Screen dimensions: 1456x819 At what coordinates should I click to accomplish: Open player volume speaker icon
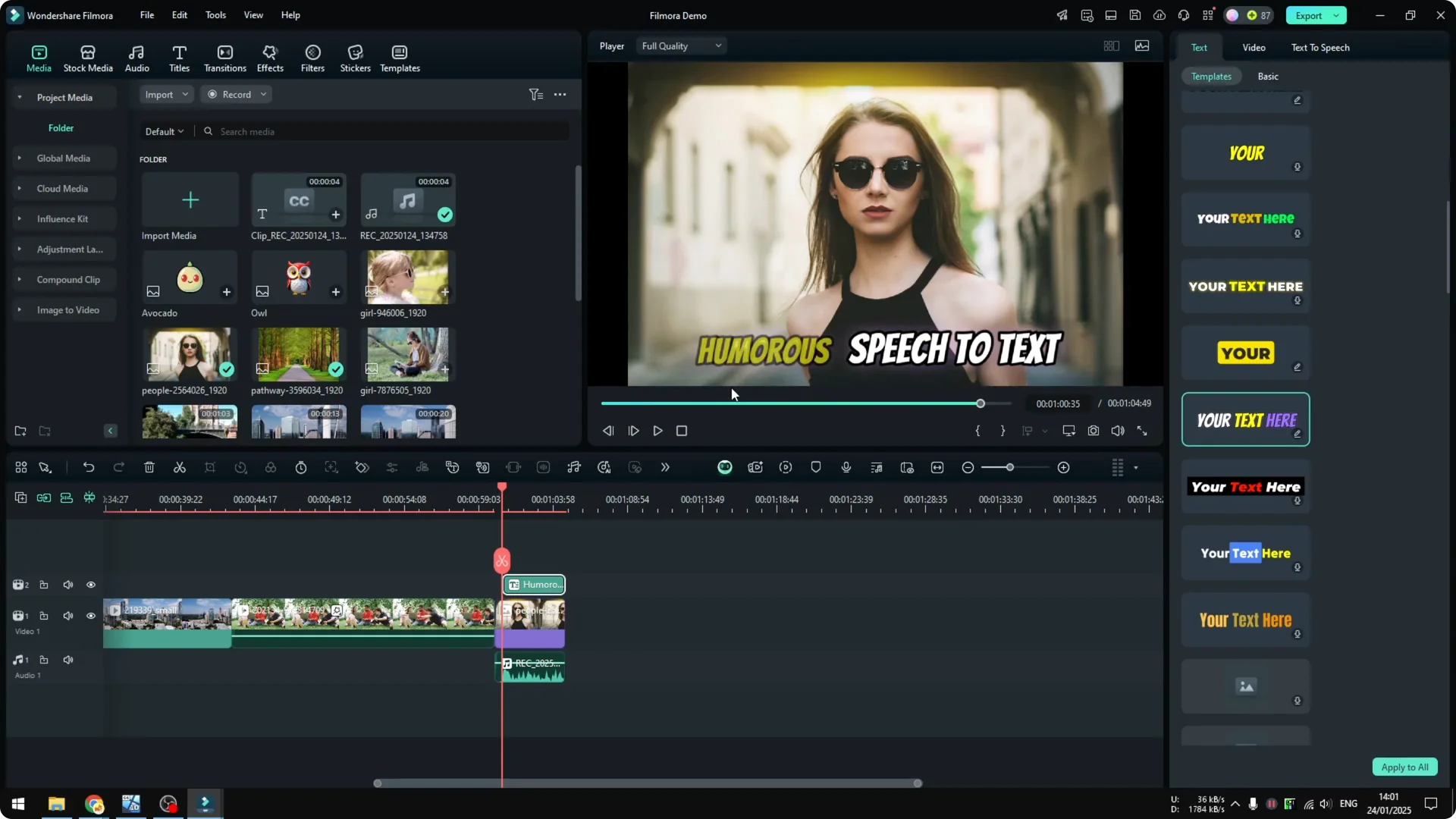[x=1118, y=431]
